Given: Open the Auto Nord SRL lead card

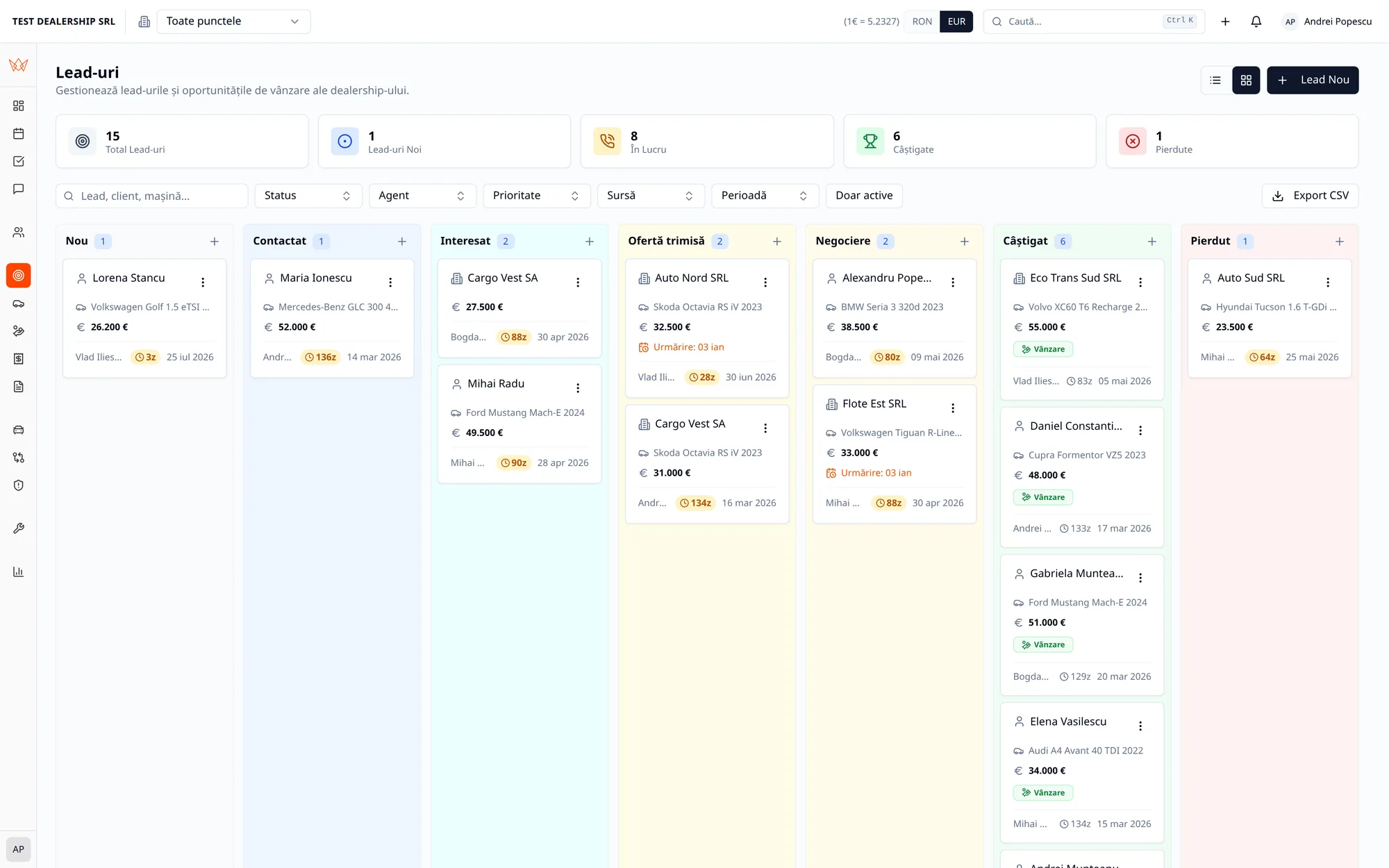Looking at the screenshot, I should coord(707,328).
